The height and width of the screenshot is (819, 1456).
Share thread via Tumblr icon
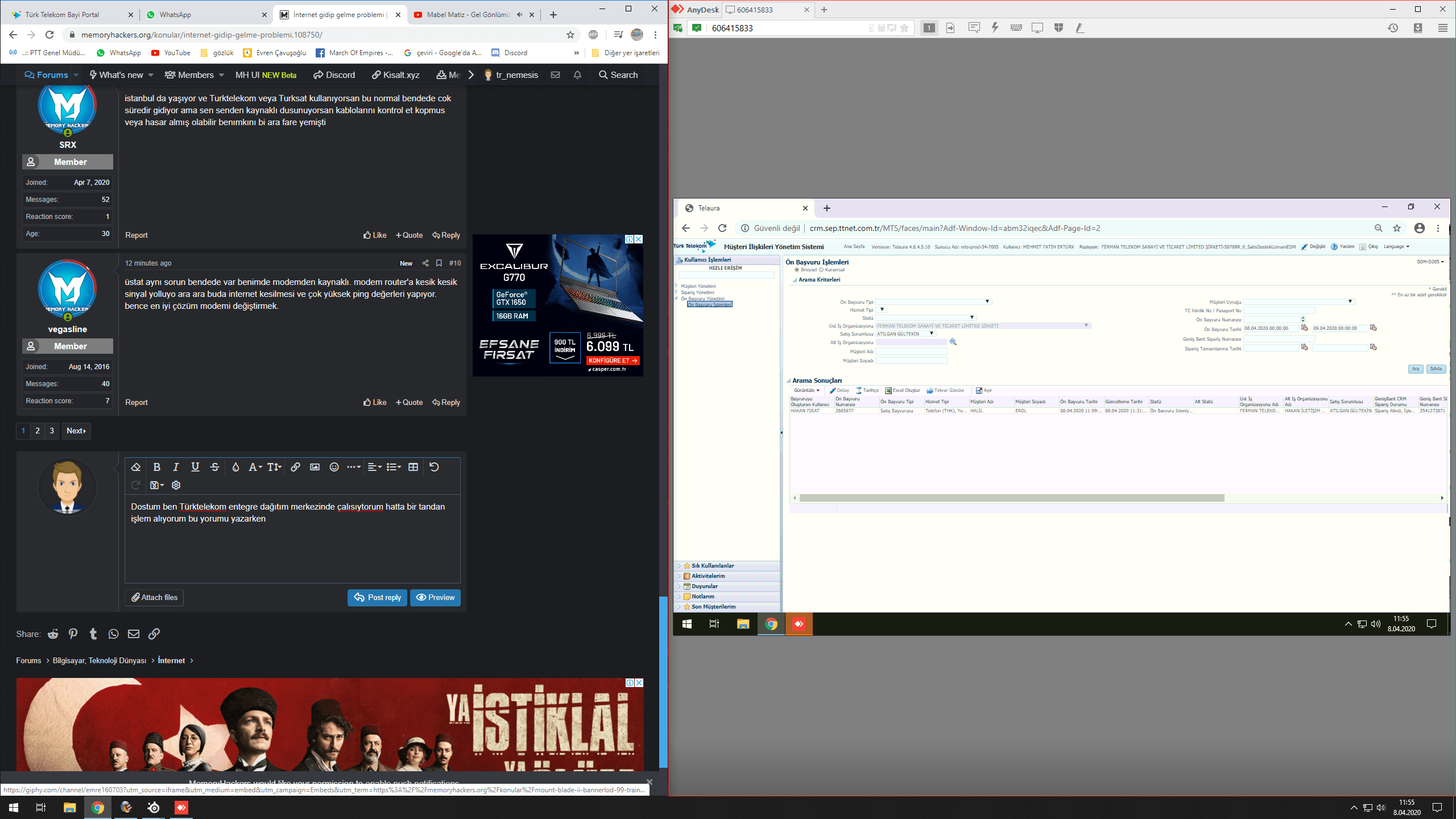pyautogui.click(x=93, y=634)
